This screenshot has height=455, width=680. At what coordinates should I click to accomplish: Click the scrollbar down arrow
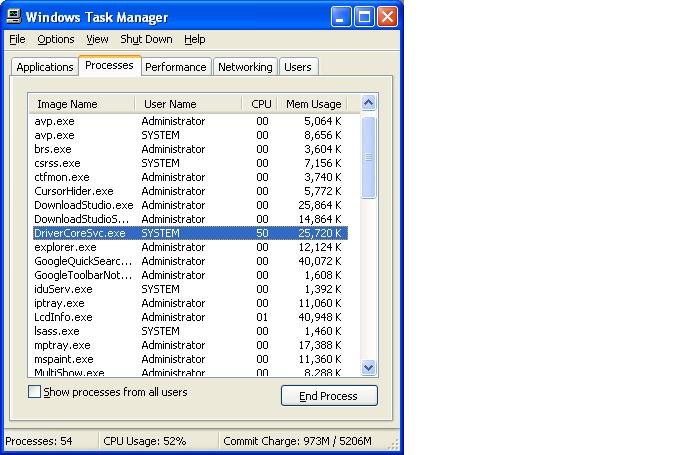(x=369, y=368)
